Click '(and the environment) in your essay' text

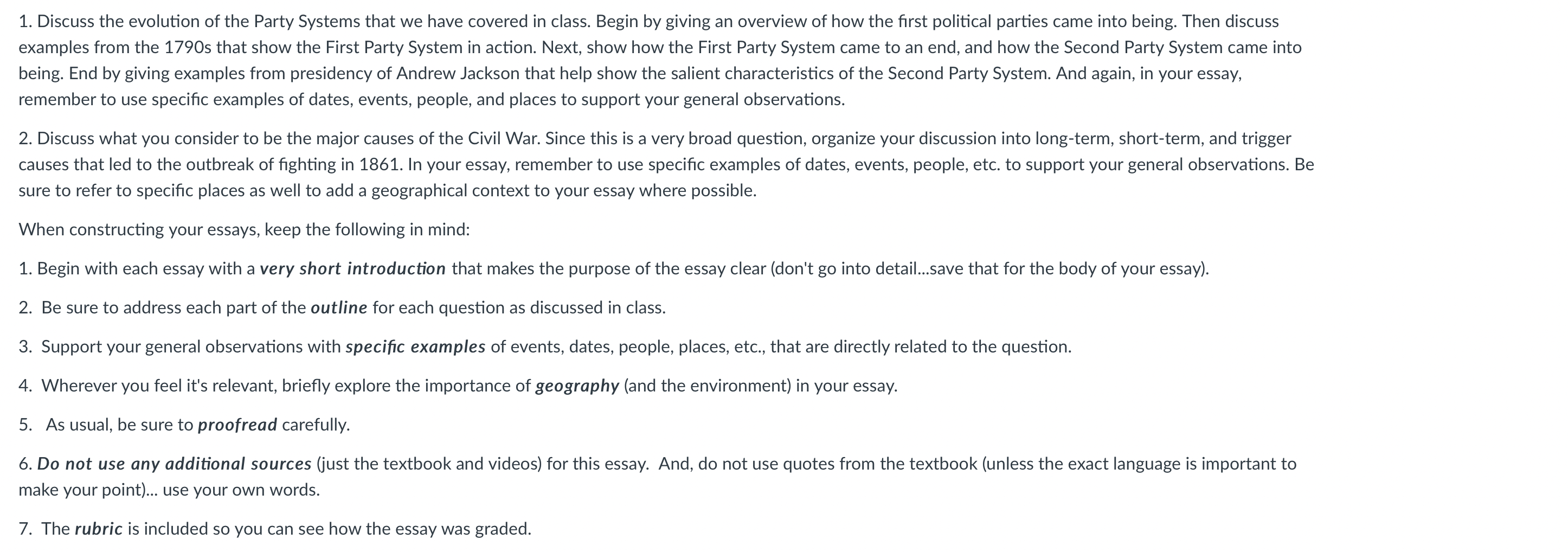(x=761, y=386)
